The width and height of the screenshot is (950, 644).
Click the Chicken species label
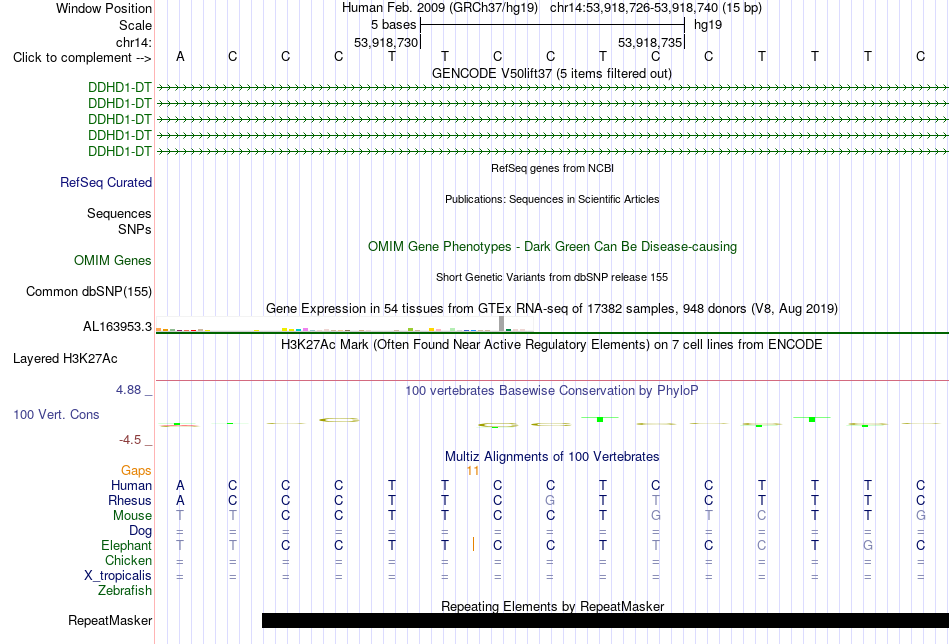[128, 560]
